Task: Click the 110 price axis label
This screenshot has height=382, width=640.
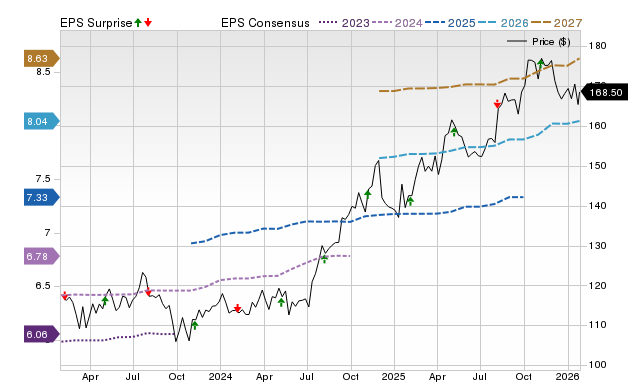Action: tap(598, 325)
